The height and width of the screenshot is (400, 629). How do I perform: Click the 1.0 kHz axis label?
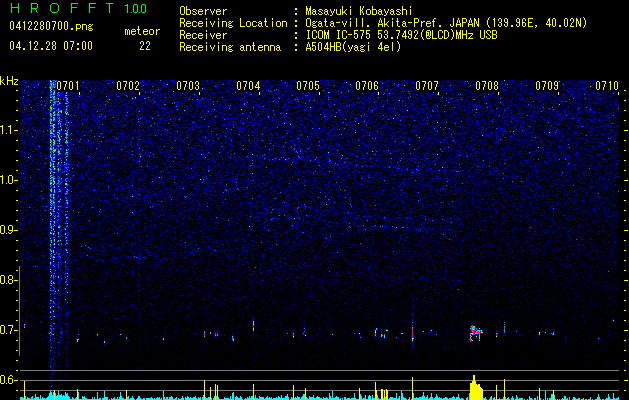[x=9, y=180]
